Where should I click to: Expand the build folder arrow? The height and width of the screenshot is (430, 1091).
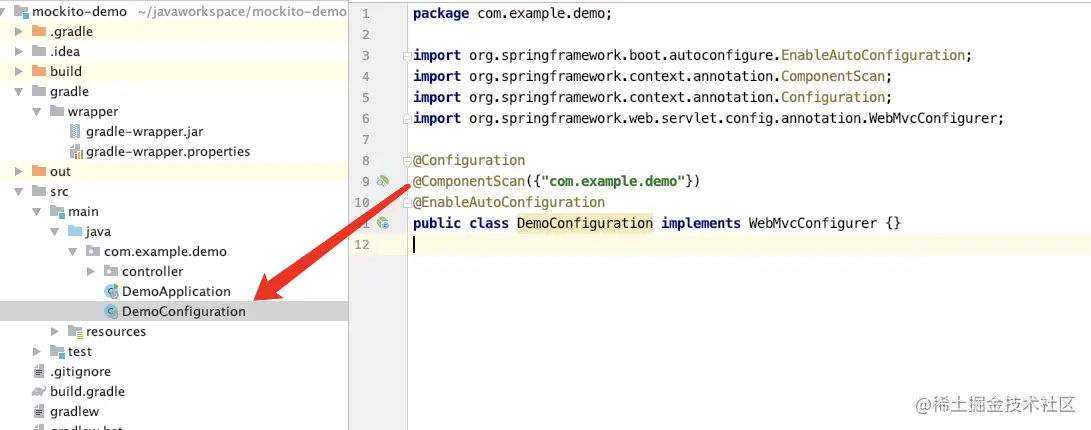[x=19, y=72]
